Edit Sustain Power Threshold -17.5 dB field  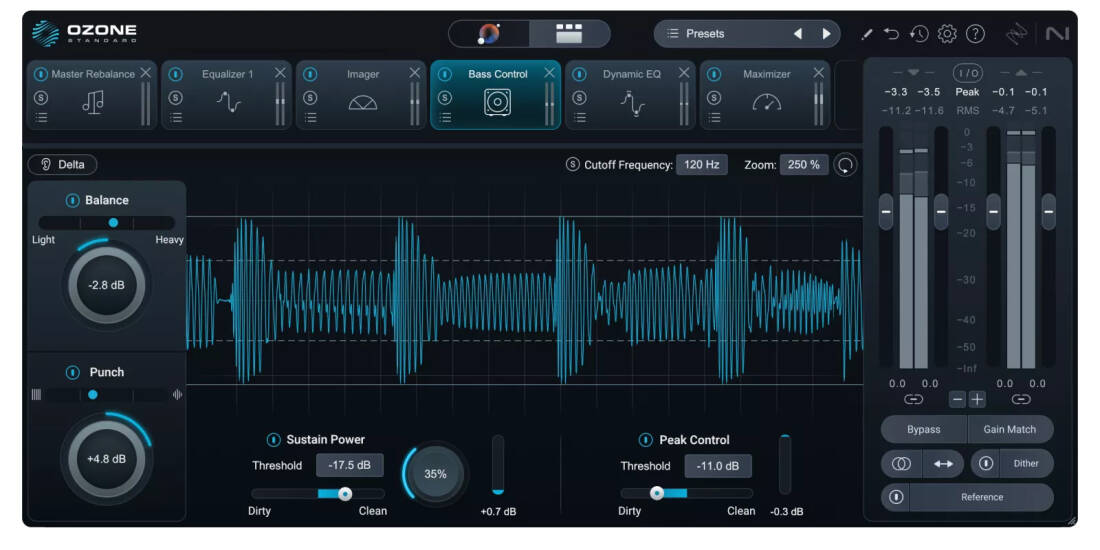coord(349,465)
